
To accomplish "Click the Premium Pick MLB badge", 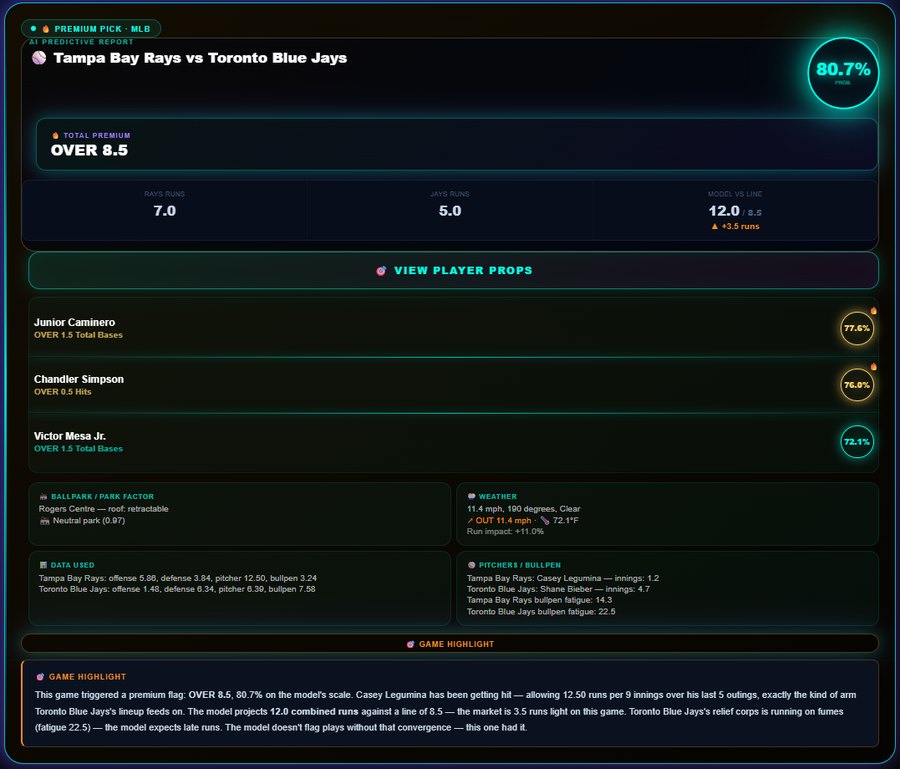I will (x=91, y=29).
